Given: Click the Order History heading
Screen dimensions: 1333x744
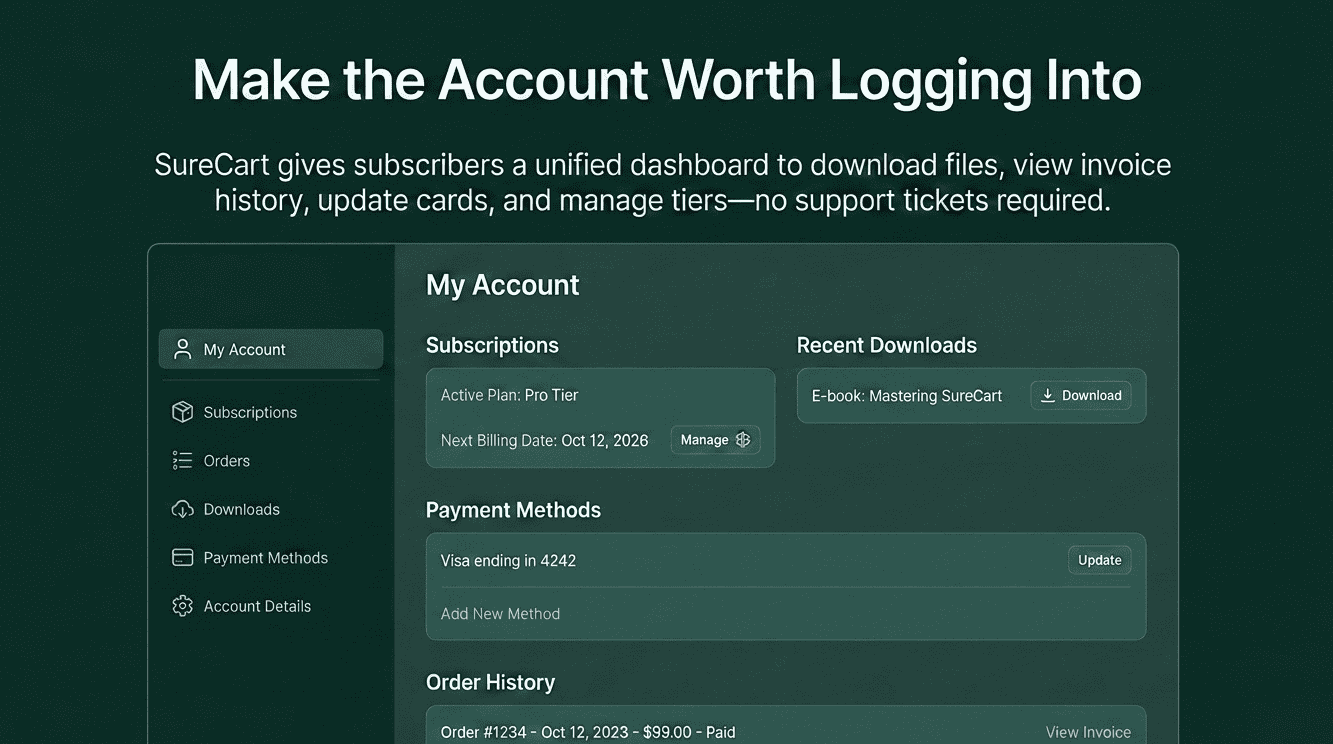Looking at the screenshot, I should point(490,682).
